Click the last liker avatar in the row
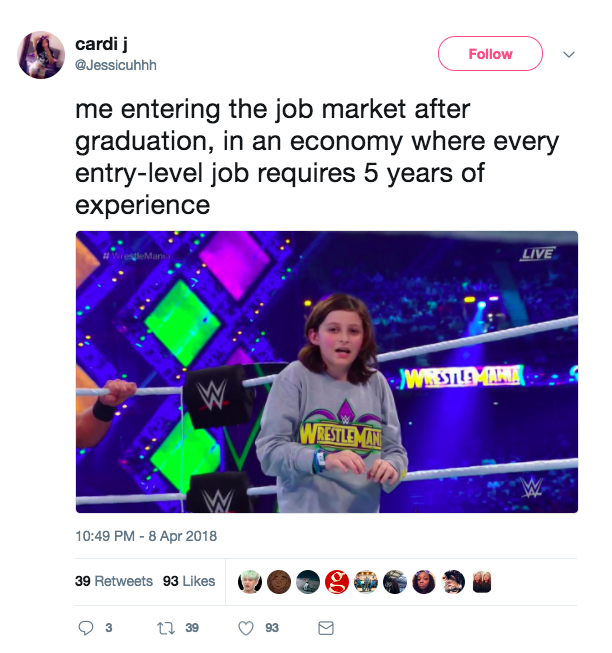This screenshot has height=653, width=612. pos(482,581)
